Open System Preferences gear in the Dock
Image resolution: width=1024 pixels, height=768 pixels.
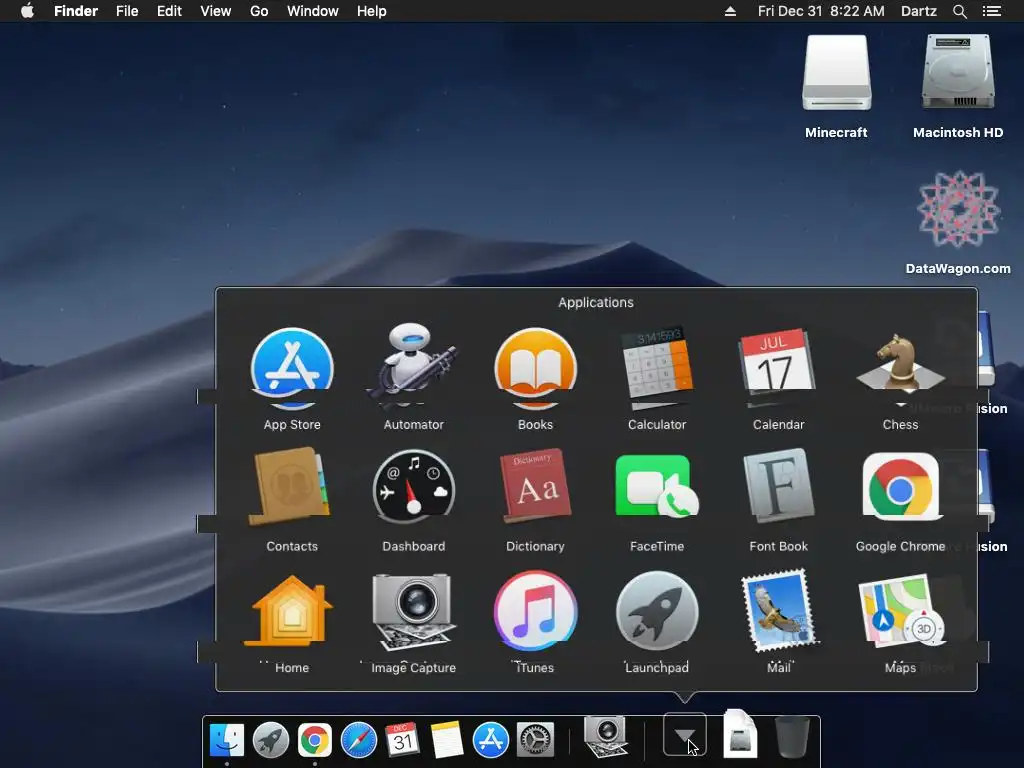pos(535,740)
